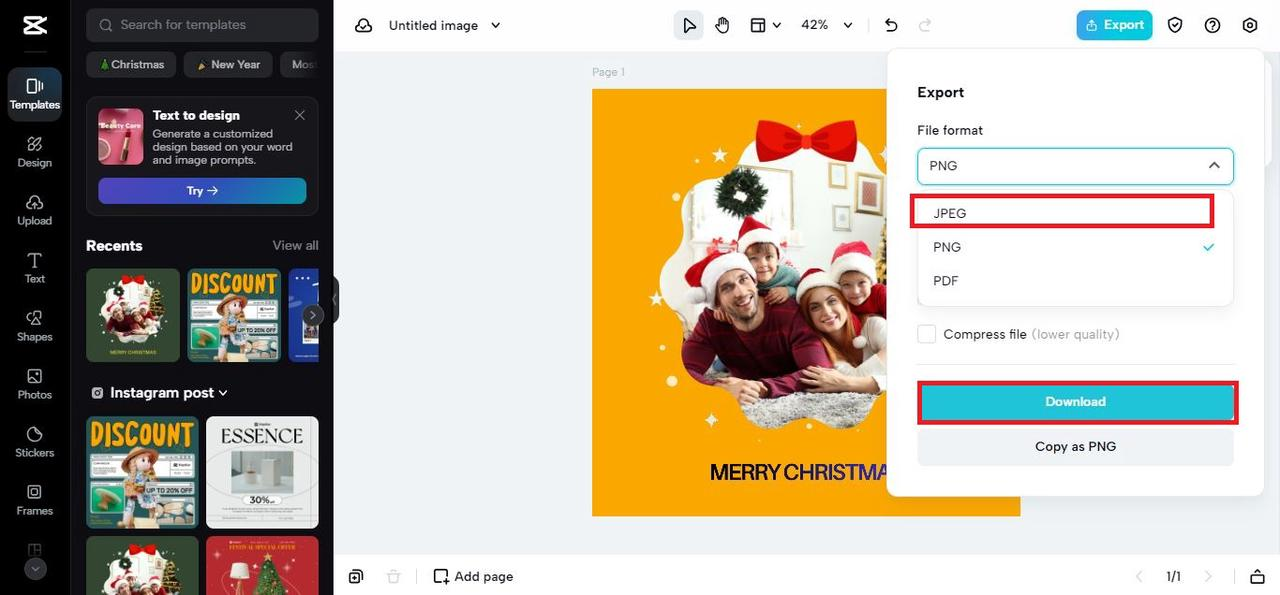
Task: Click the Try button
Action: 202,191
